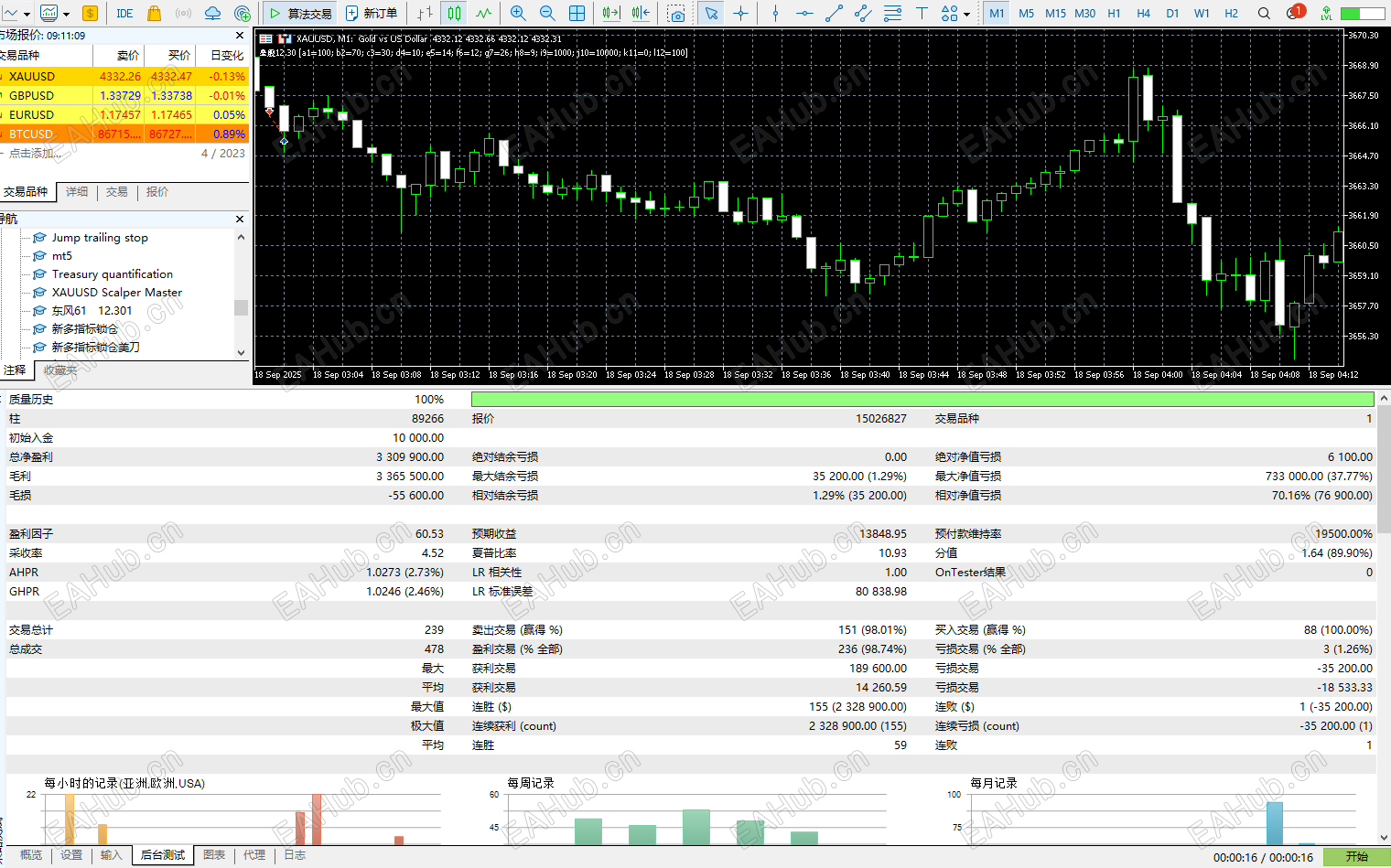Open the account notifications icon with badge
The height and width of the screenshot is (868, 1391).
(x=1295, y=13)
